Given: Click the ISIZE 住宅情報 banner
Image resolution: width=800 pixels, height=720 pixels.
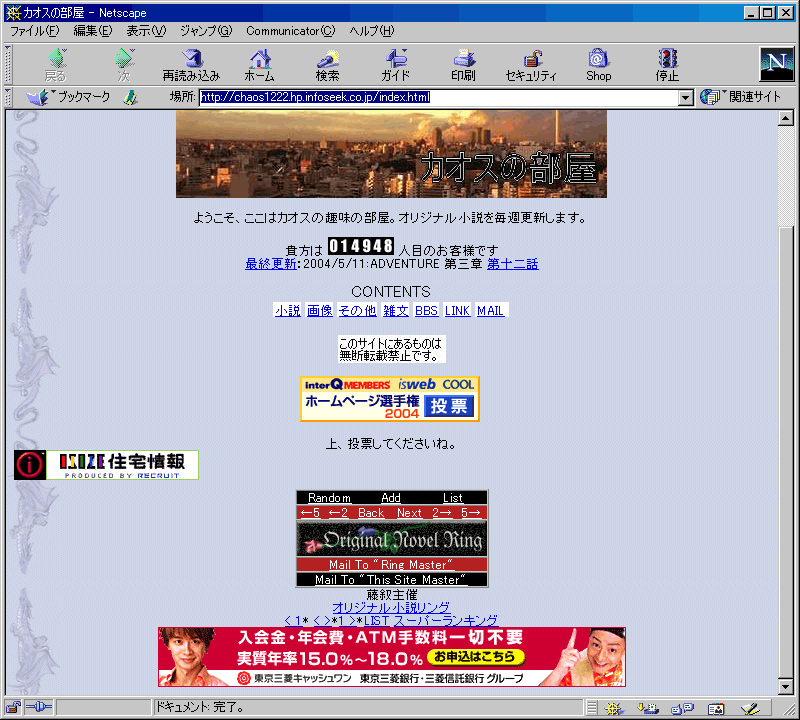Looking at the screenshot, I should 106,465.
